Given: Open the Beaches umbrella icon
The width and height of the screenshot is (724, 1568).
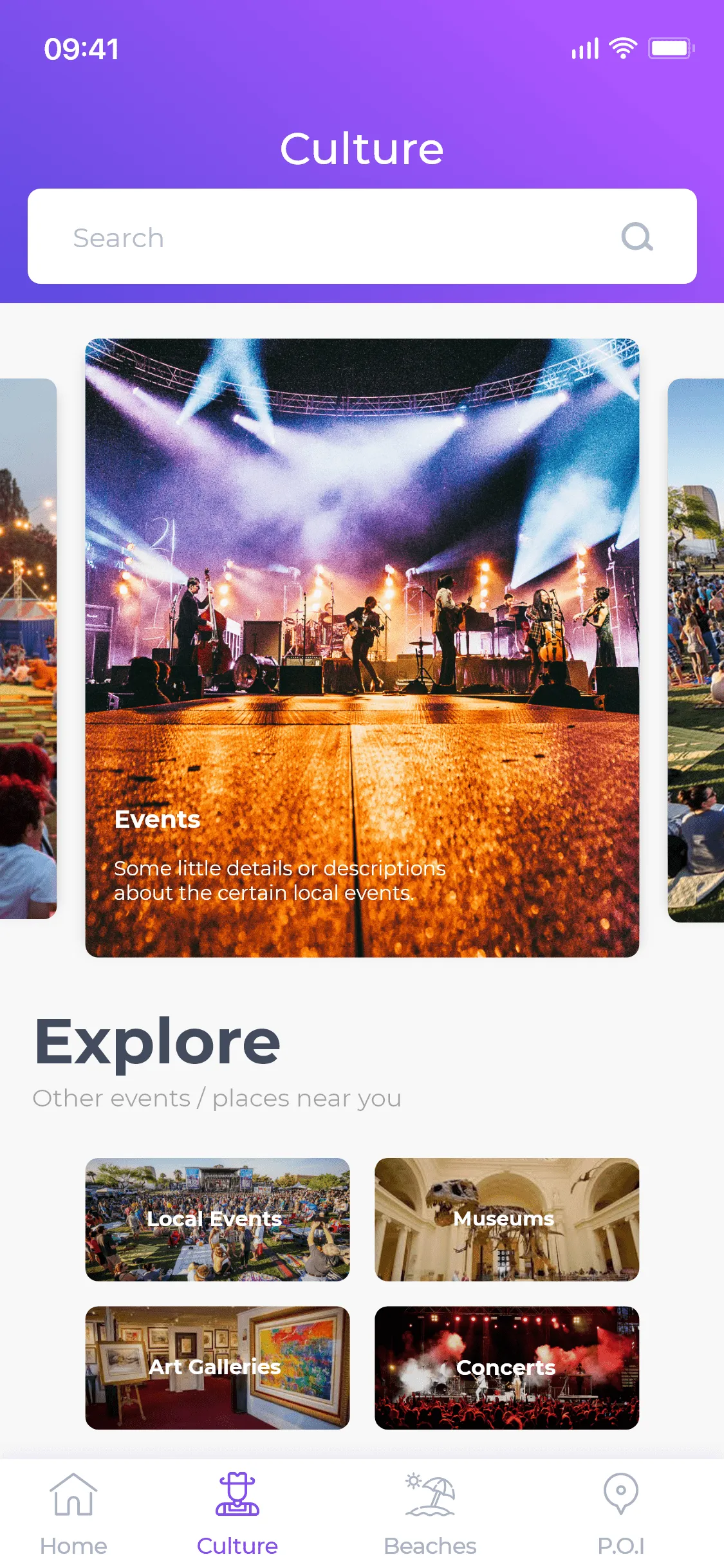Looking at the screenshot, I should coord(430,1494).
